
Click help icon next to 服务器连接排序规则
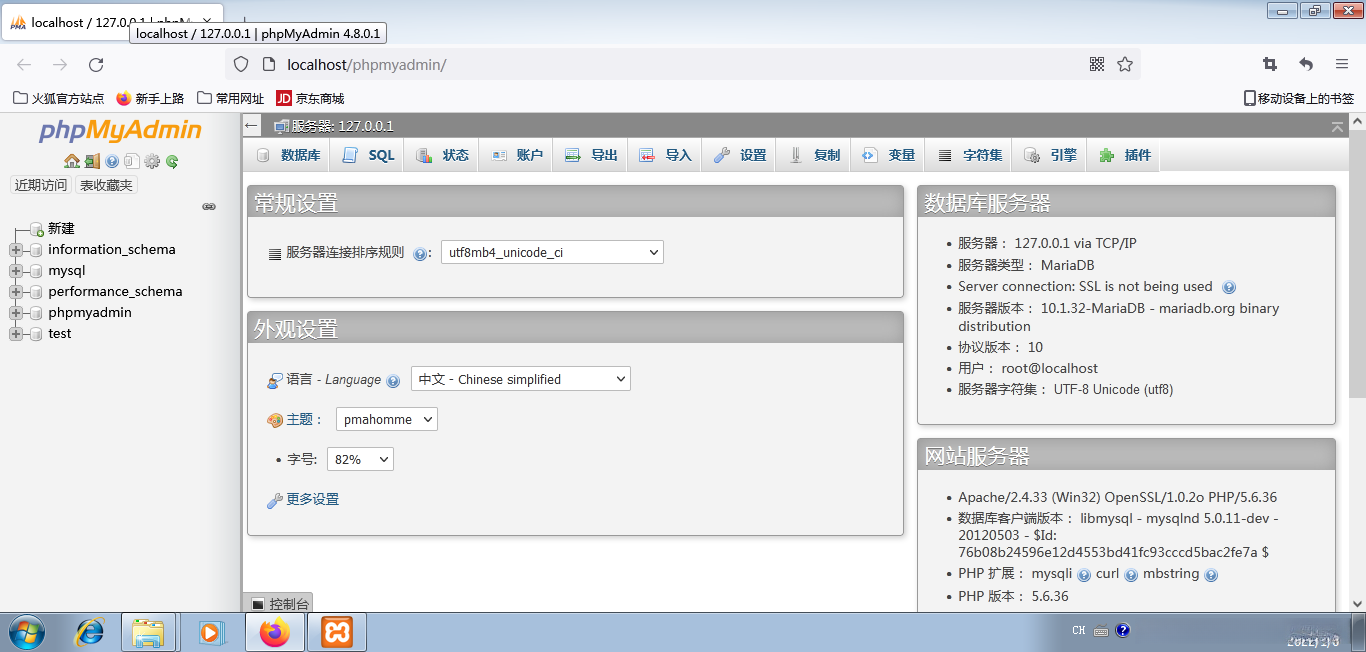coord(420,254)
